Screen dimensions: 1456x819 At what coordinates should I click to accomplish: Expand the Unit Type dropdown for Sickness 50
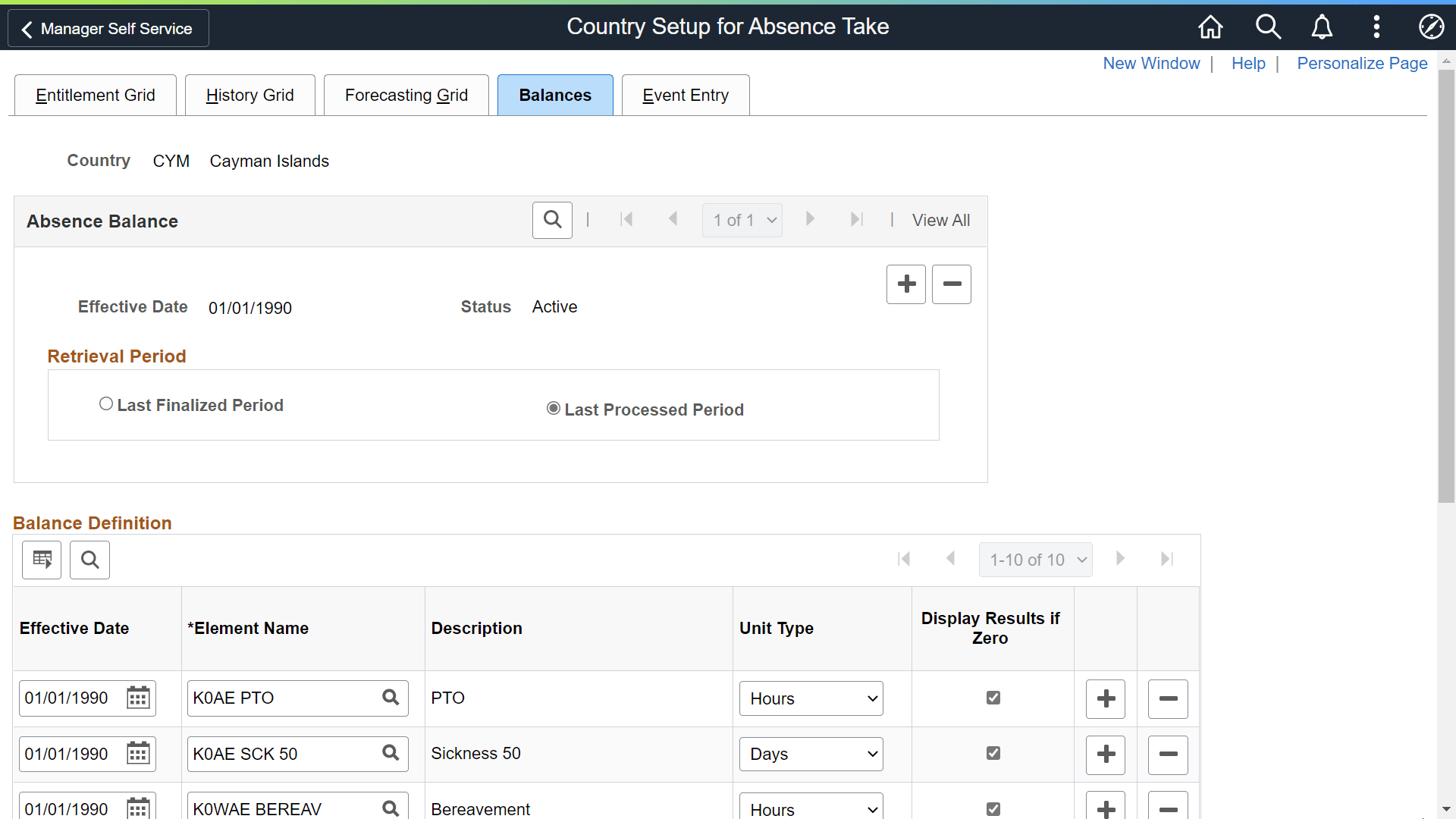point(811,754)
